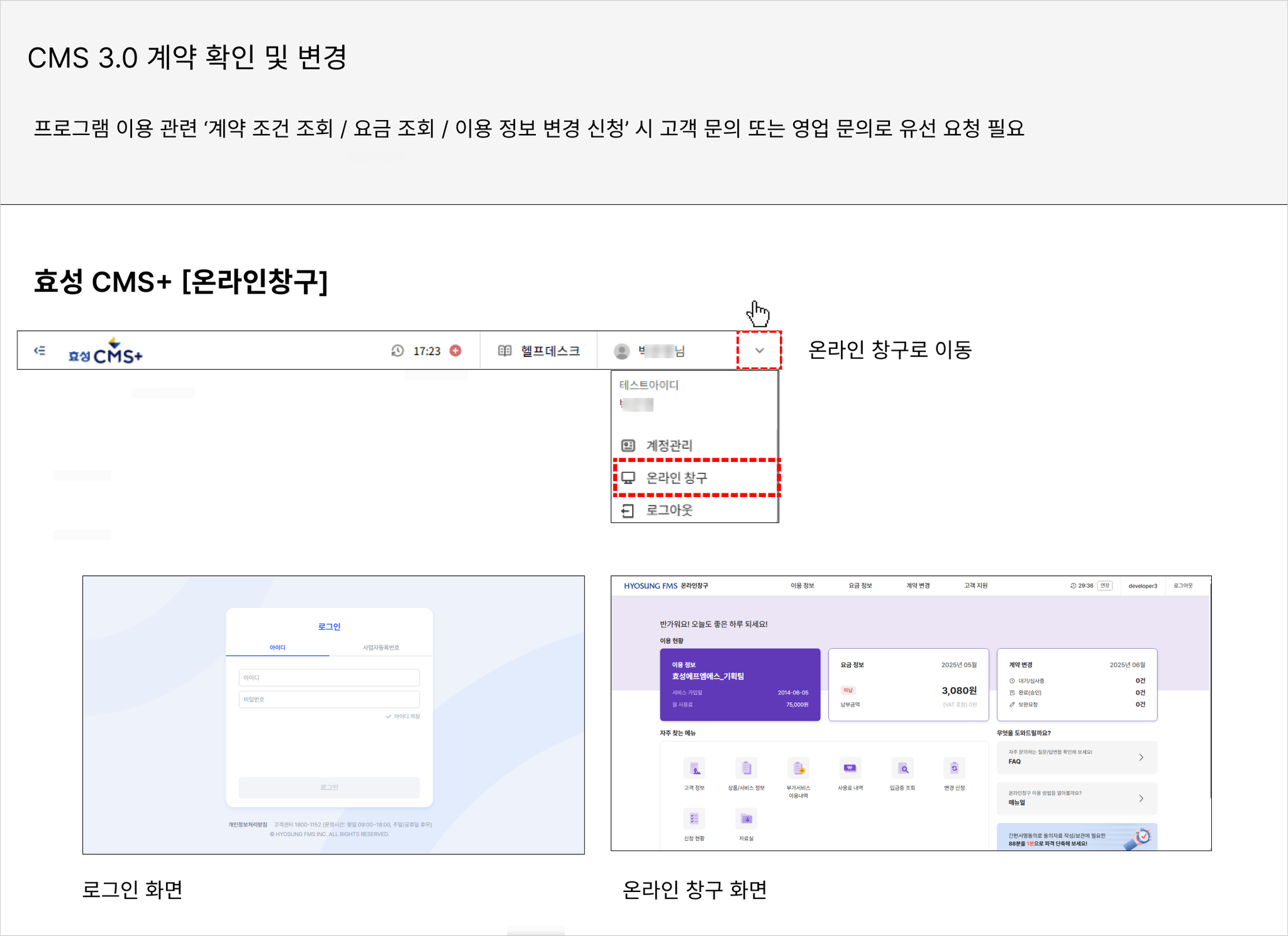Open the 신청 현황 shortcut icon
The height and width of the screenshot is (936, 1288).
click(x=694, y=819)
